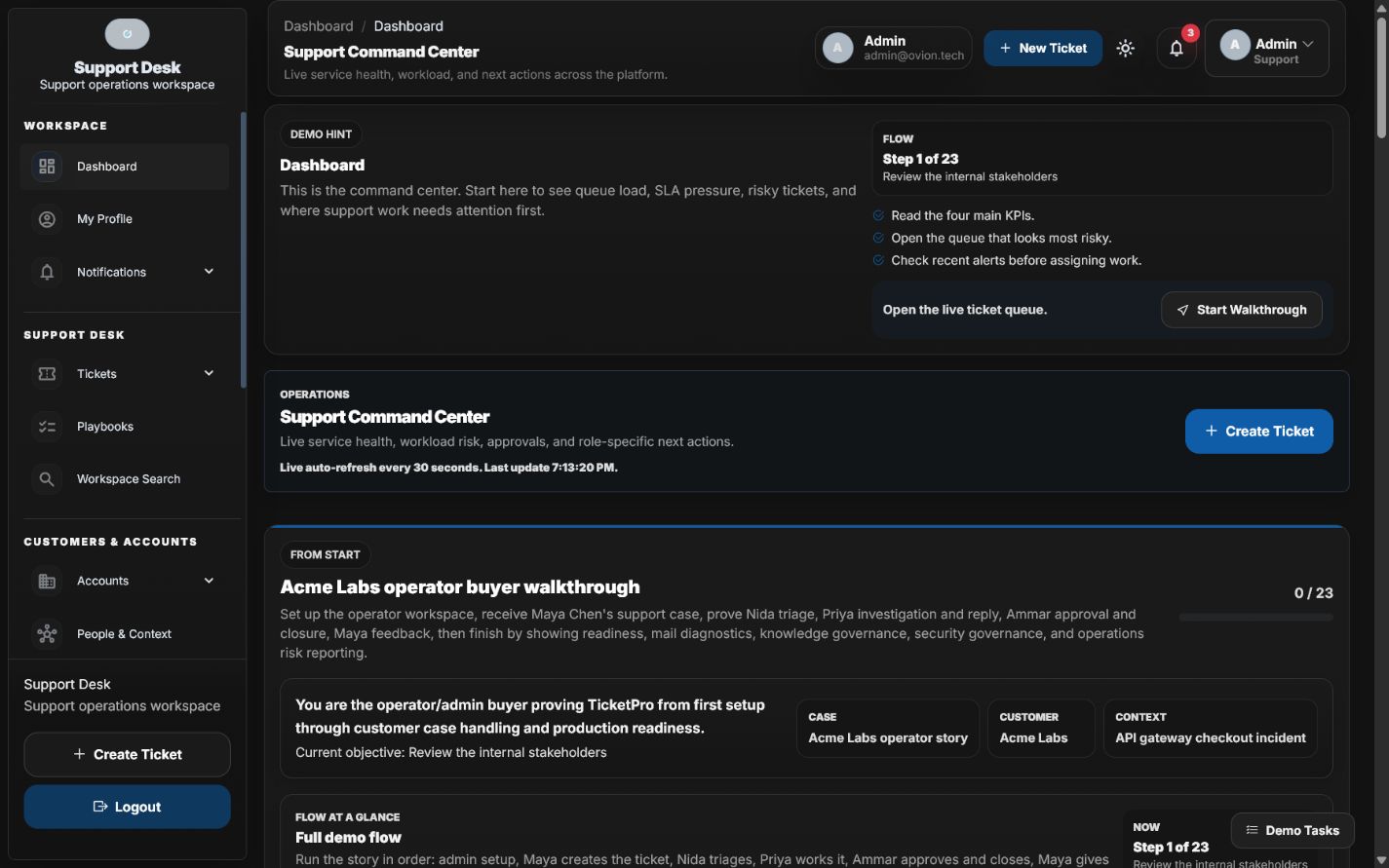Click the Support Desk logo icon

point(127,34)
